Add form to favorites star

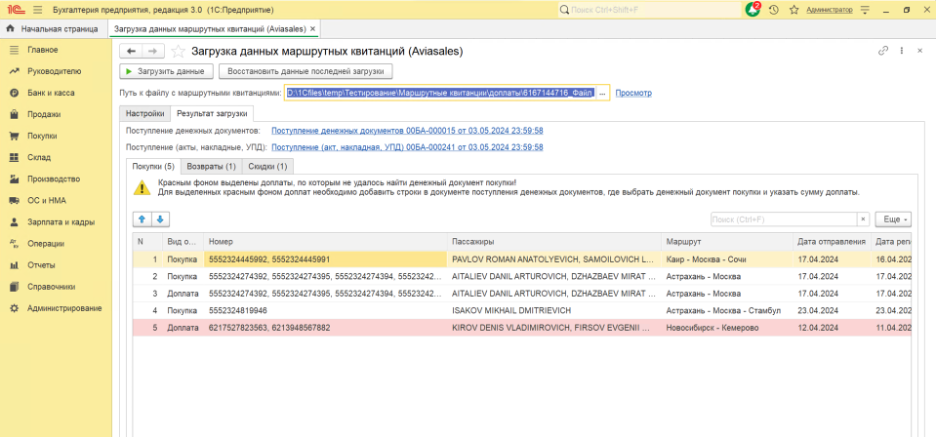177,52
